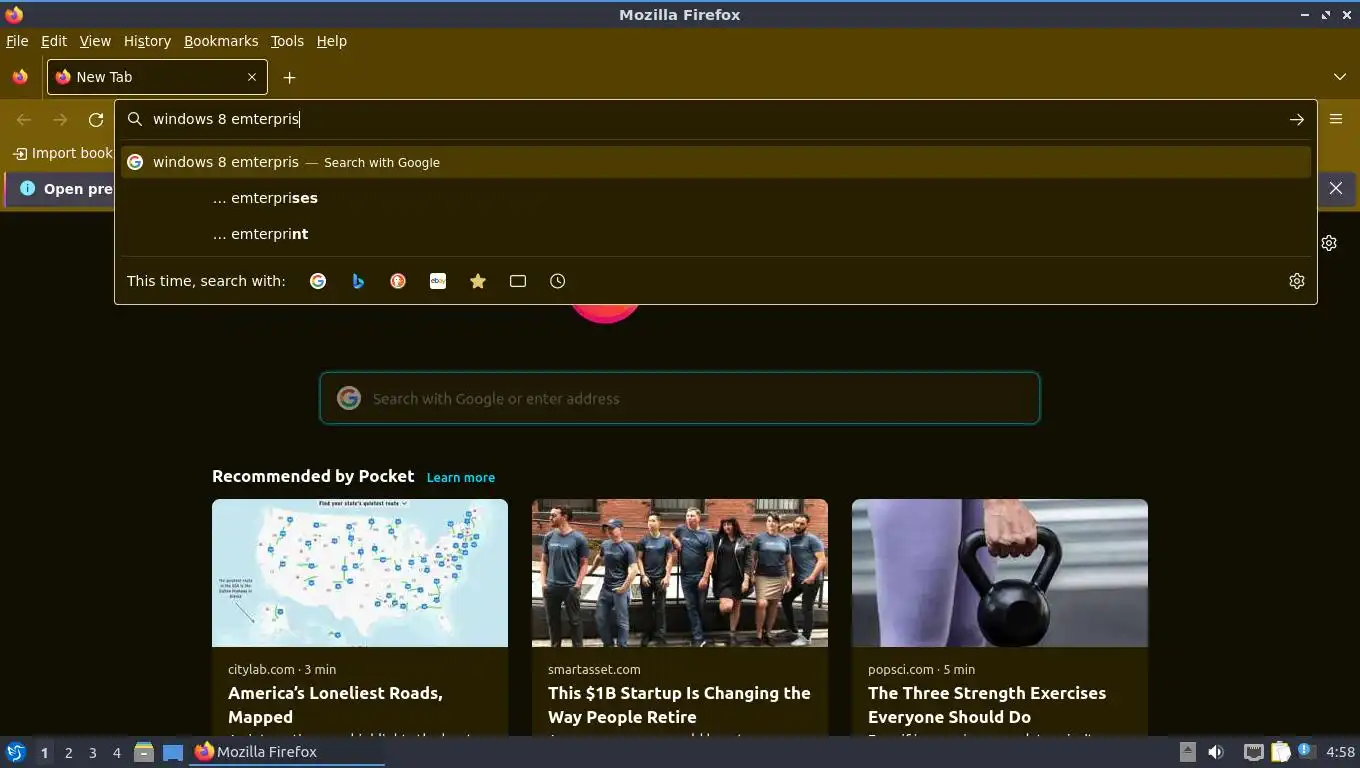Screen dimensions: 1360x768
Task: Open 'The Three Strength Exercises' article
Action: click(987, 705)
